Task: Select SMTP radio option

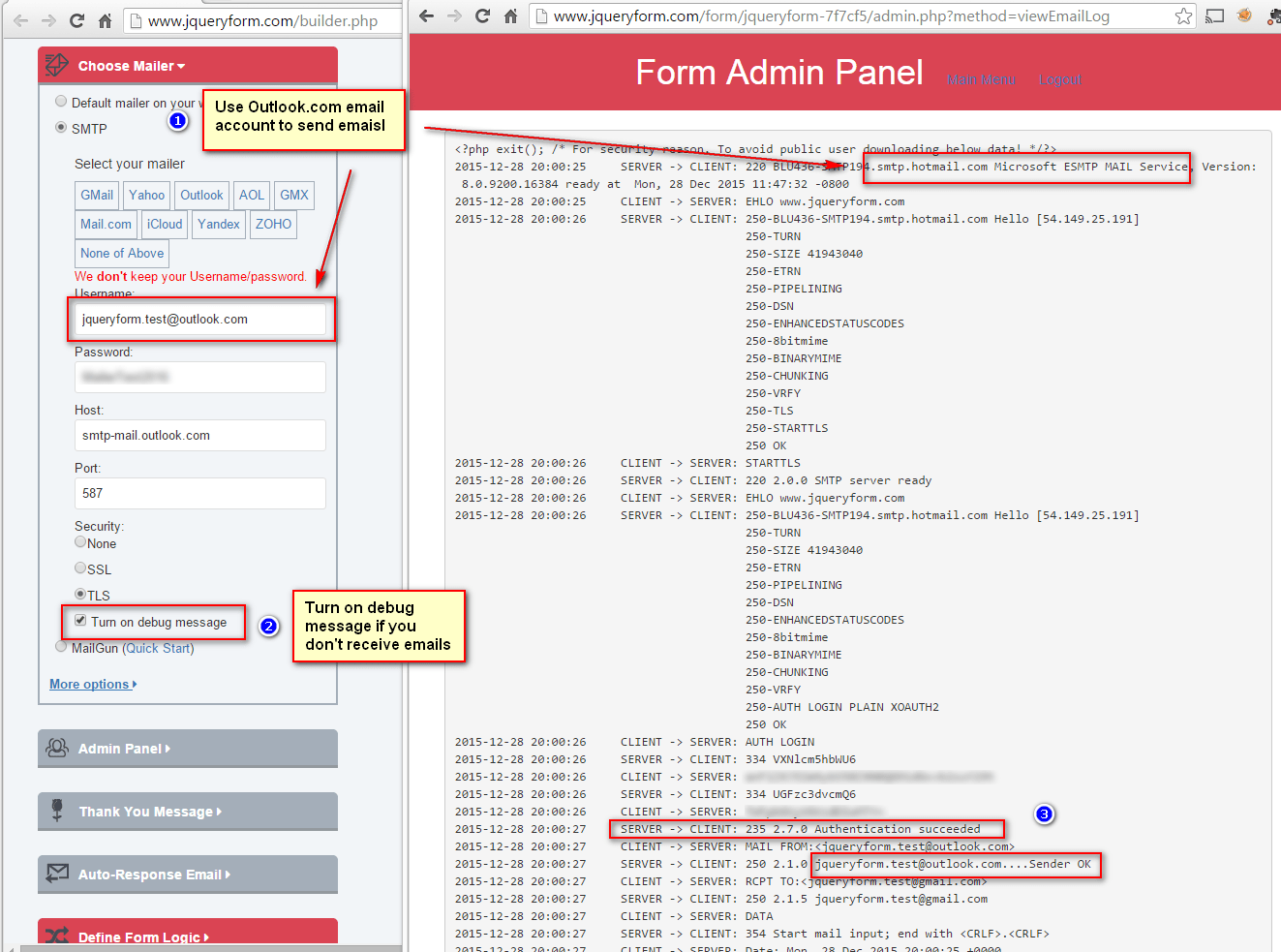Action: click(x=61, y=128)
